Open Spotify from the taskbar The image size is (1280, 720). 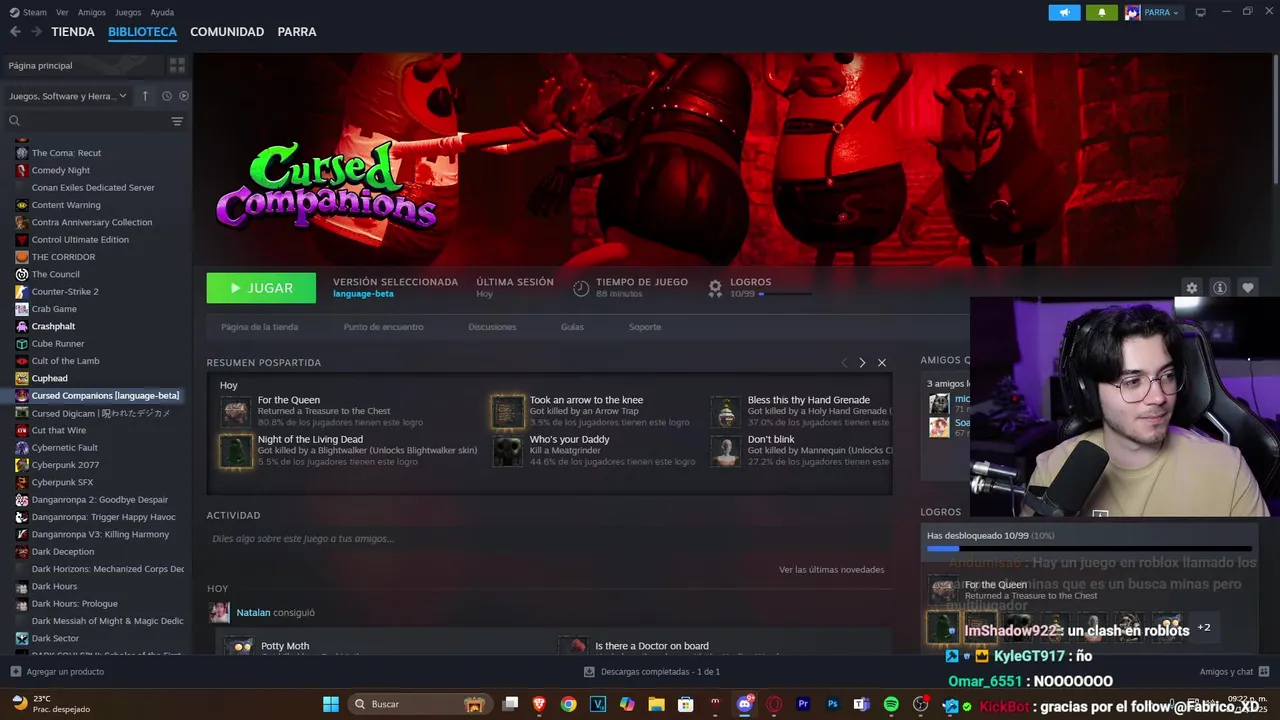click(x=891, y=704)
